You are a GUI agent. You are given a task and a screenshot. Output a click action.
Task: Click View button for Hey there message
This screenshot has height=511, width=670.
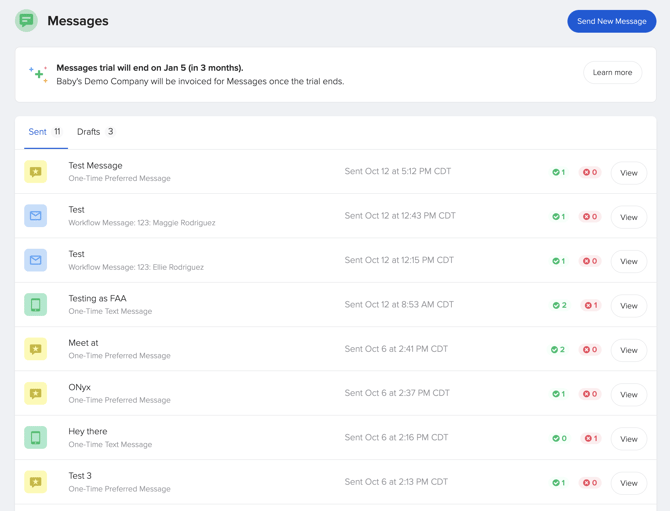pyautogui.click(x=628, y=439)
